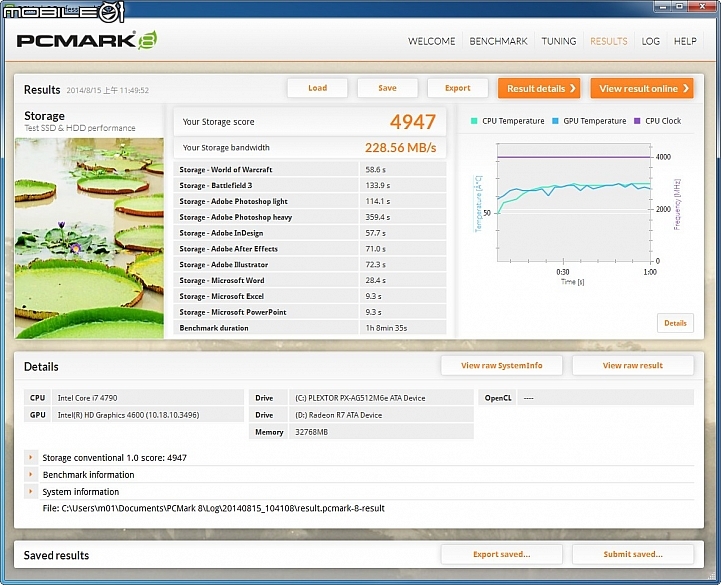Open Result details
Image resolution: width=721 pixels, height=585 pixels.
[x=539, y=88]
